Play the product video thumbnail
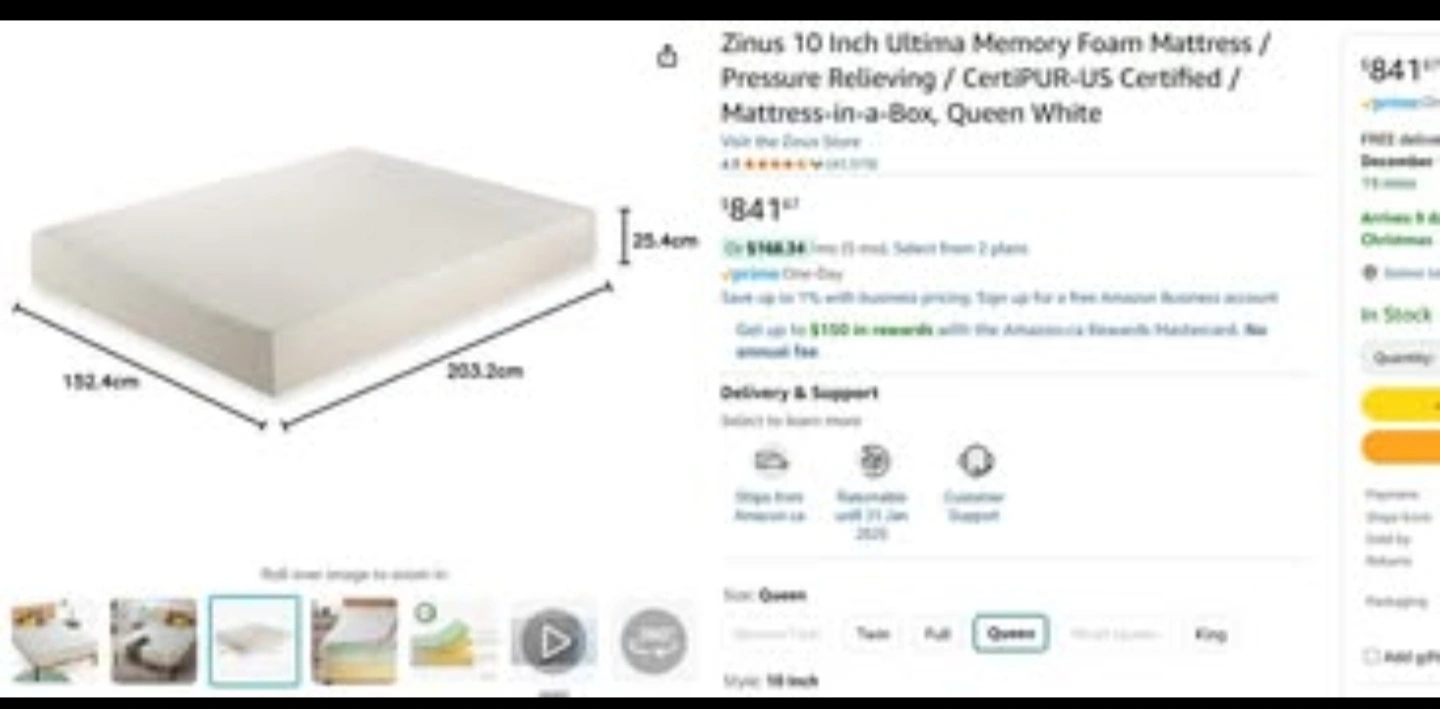The image size is (1440, 709). point(552,641)
